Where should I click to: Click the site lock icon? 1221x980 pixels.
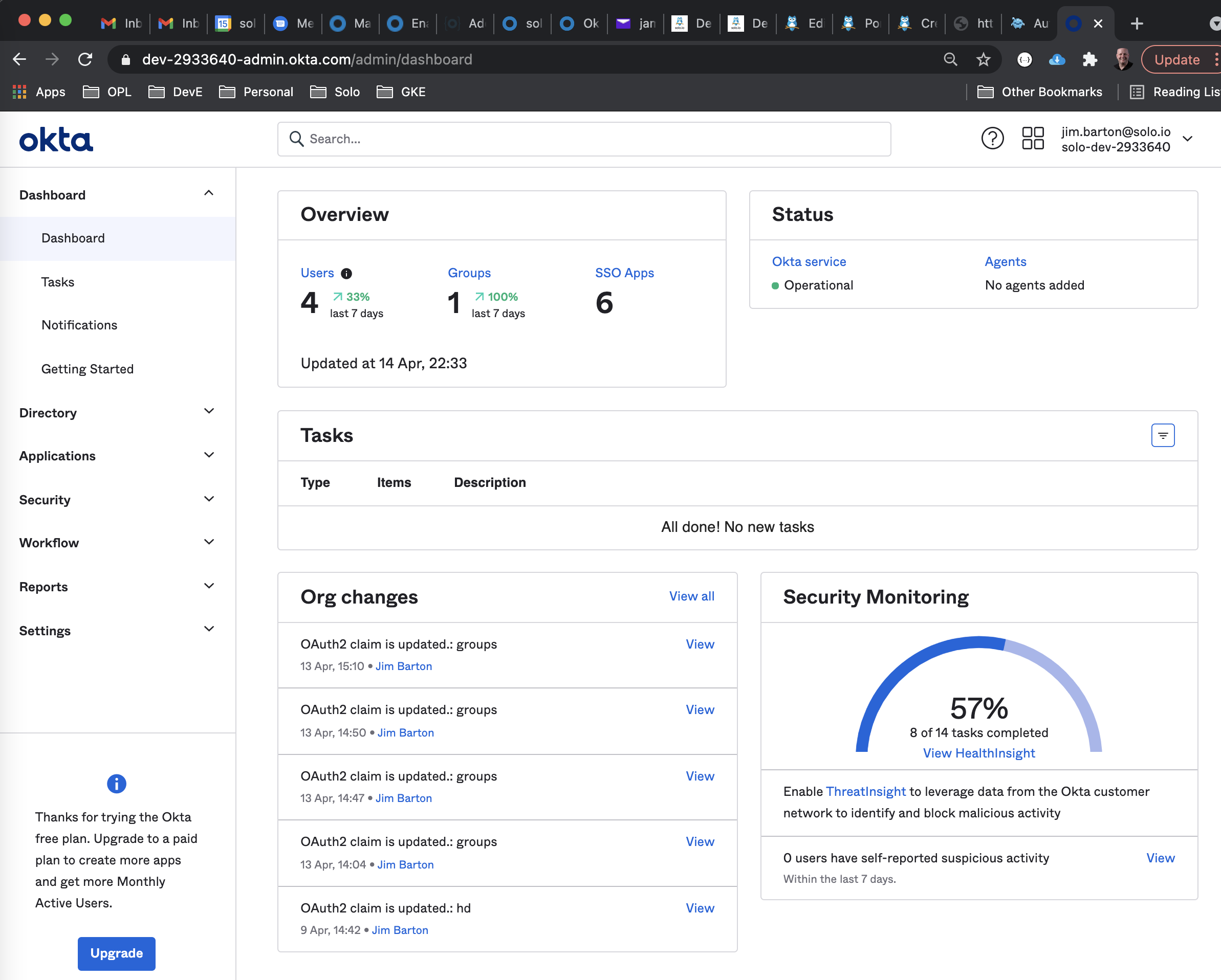click(126, 59)
